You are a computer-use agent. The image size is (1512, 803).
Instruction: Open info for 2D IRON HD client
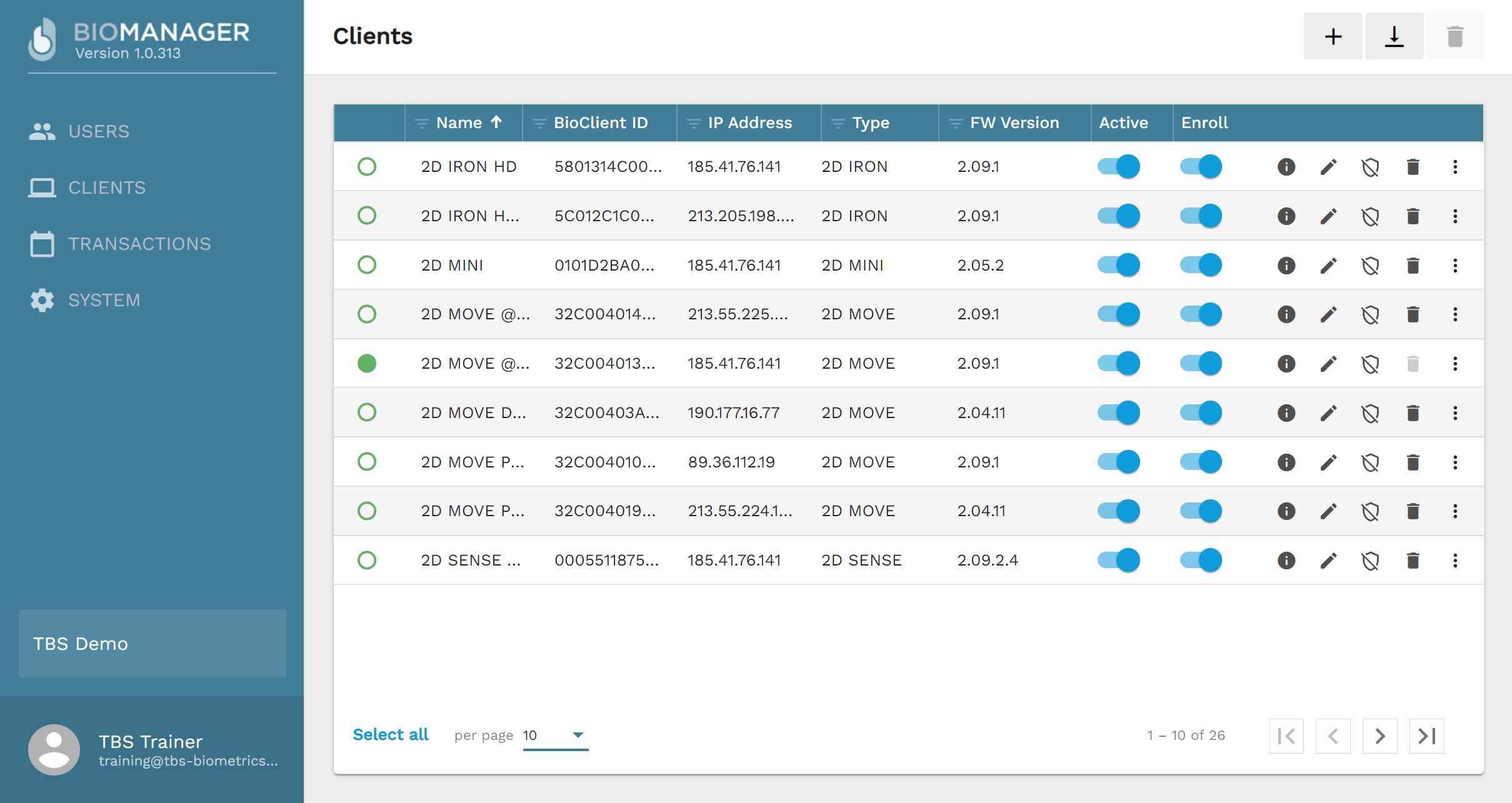pyautogui.click(x=1286, y=167)
